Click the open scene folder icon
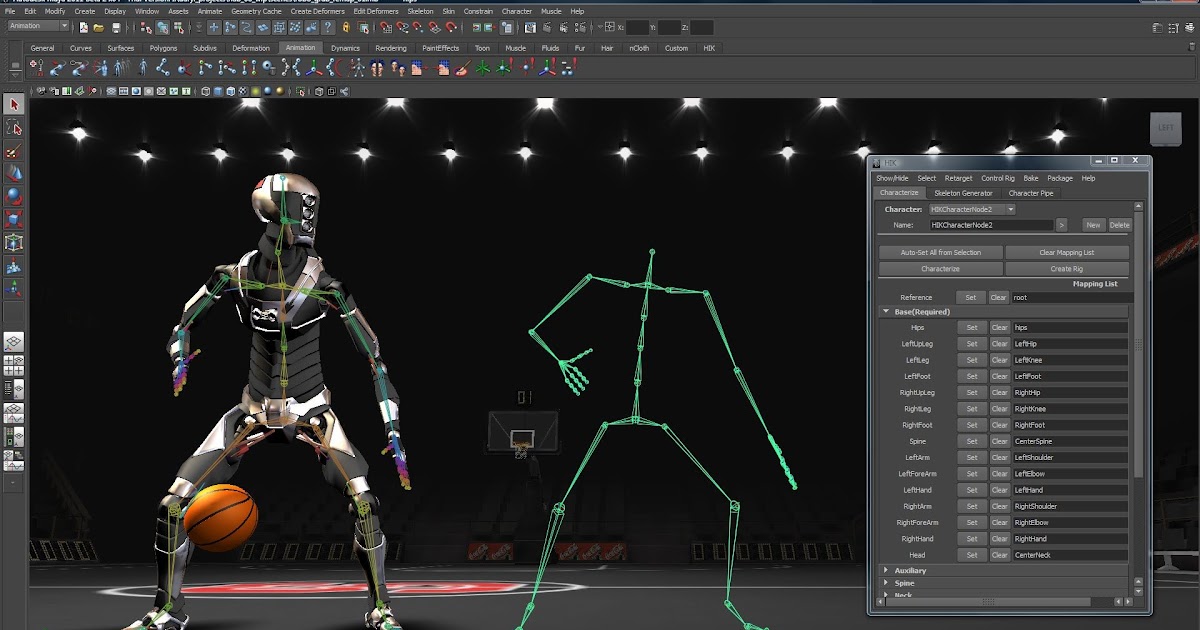The image size is (1200, 630). (97, 27)
